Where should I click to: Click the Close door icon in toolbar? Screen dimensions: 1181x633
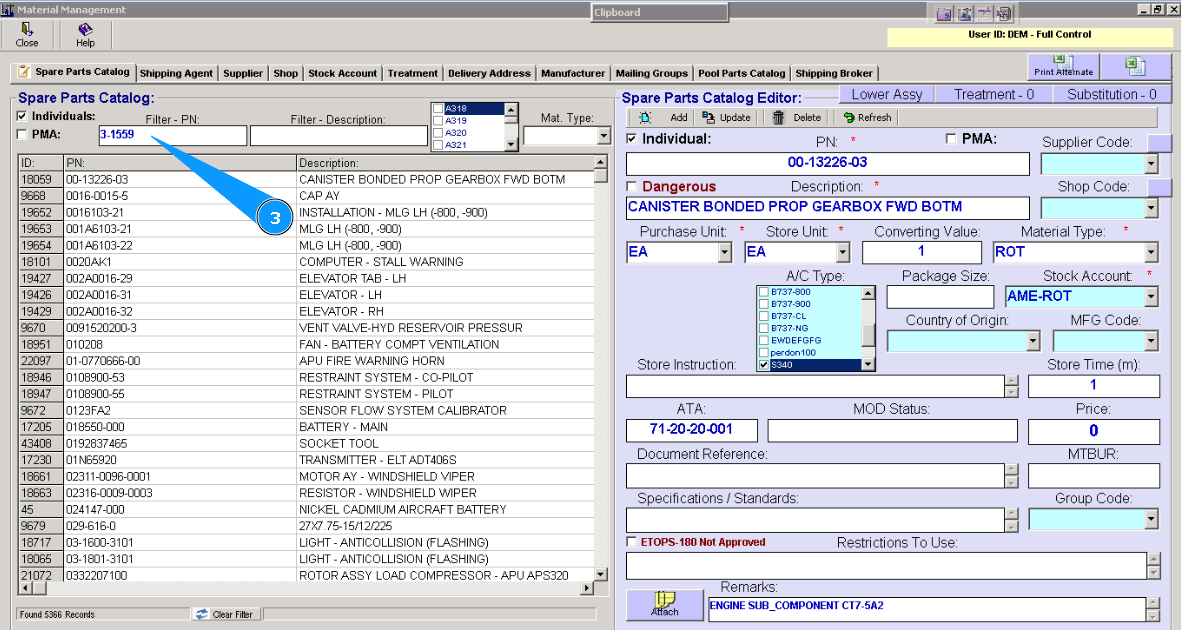(x=27, y=30)
